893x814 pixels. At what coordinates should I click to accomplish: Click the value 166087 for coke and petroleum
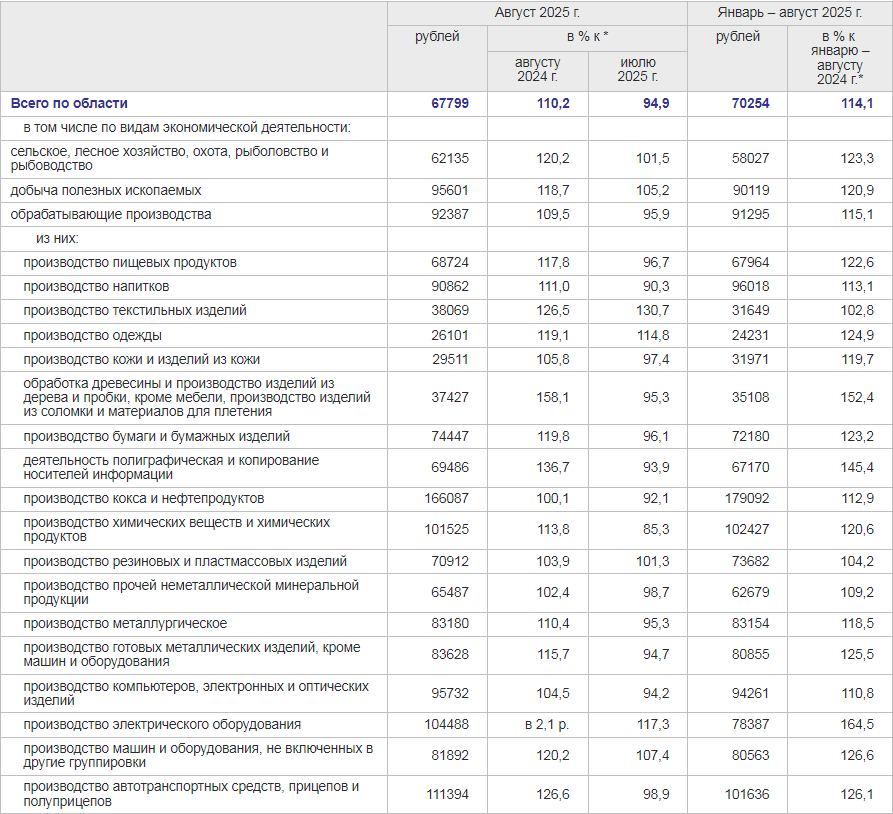pos(445,498)
